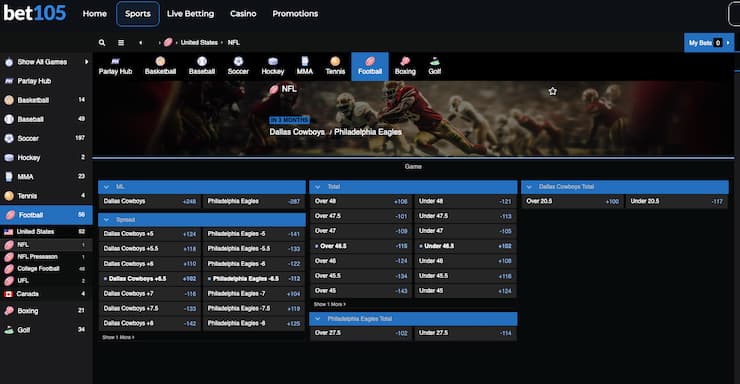This screenshot has width=740, height=384.
Task: Select Dallas Cowboys +7 spread
Action: click(x=150, y=294)
